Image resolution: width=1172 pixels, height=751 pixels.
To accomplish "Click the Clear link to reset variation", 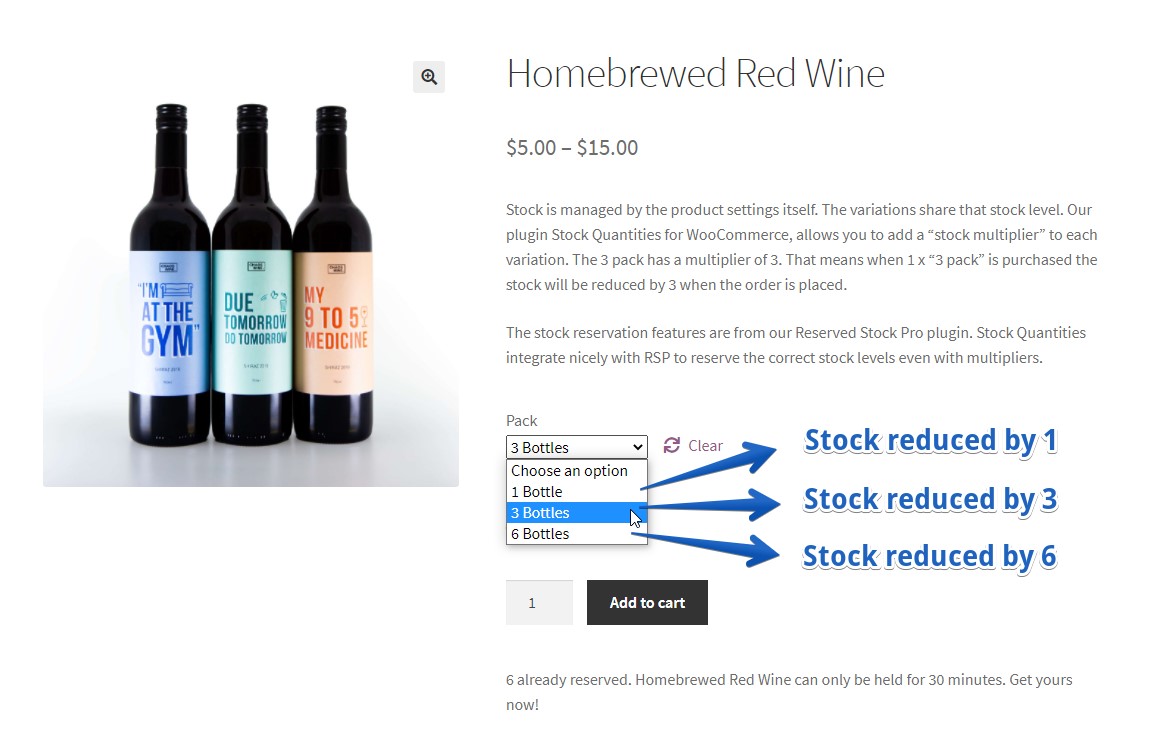I will 705,446.
